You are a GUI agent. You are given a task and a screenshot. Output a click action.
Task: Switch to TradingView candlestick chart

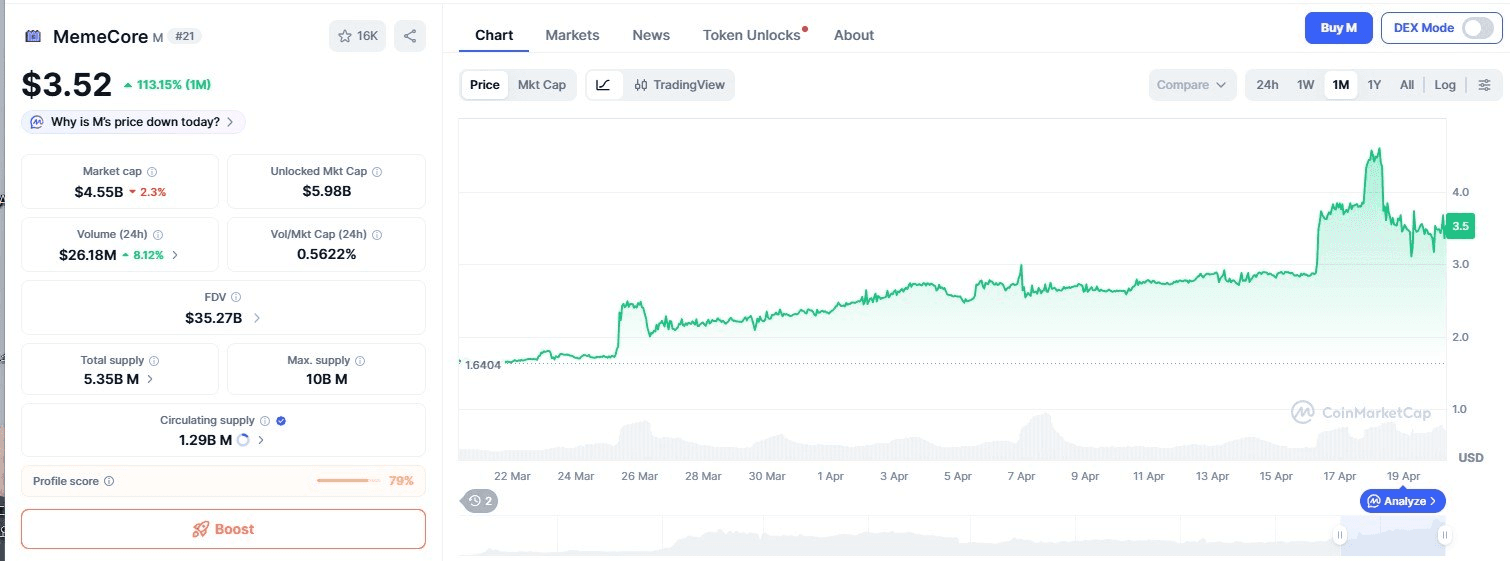tap(679, 85)
